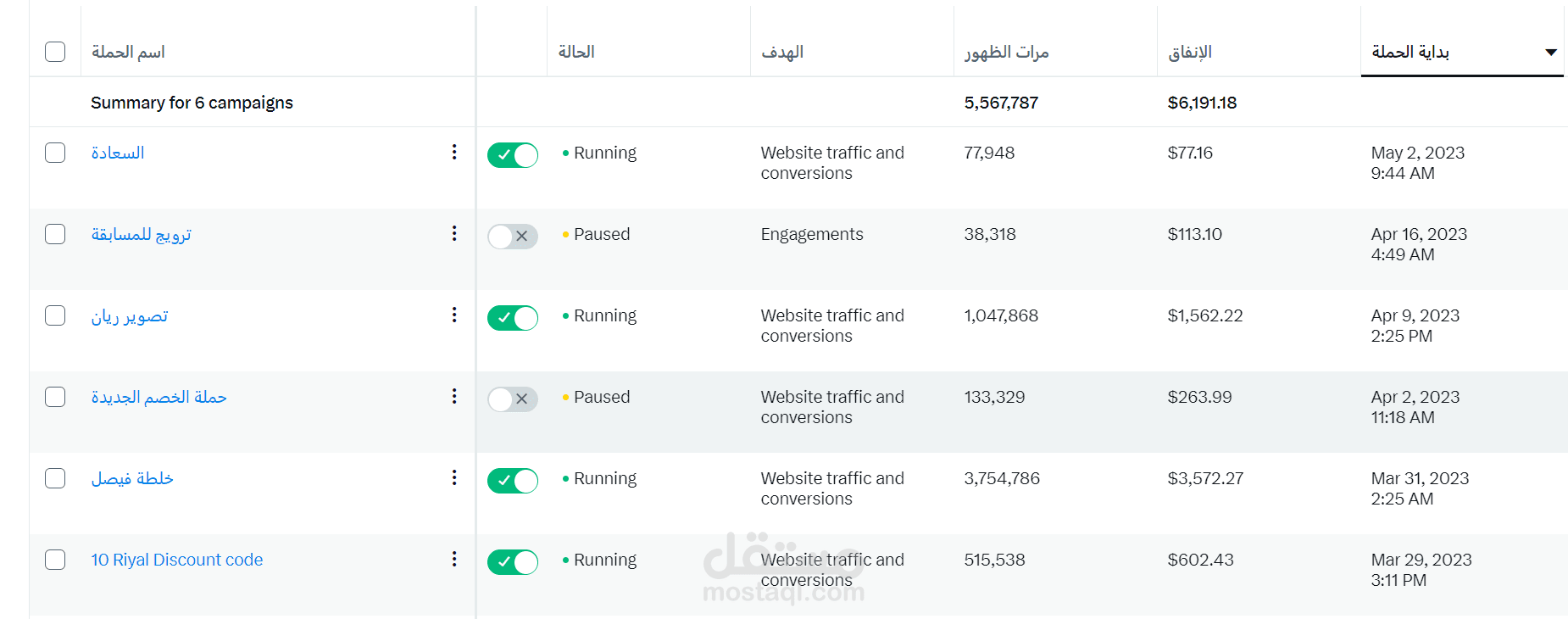Image resolution: width=1568 pixels, height=619 pixels.
Task: Sort by بداية الحملة dropdown arrow
Action: pos(1551,53)
